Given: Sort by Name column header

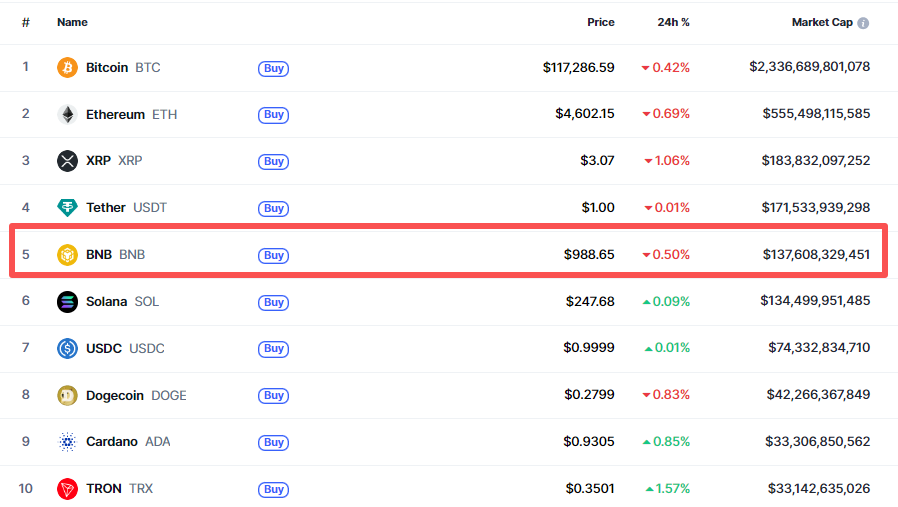Looking at the screenshot, I should pos(72,22).
